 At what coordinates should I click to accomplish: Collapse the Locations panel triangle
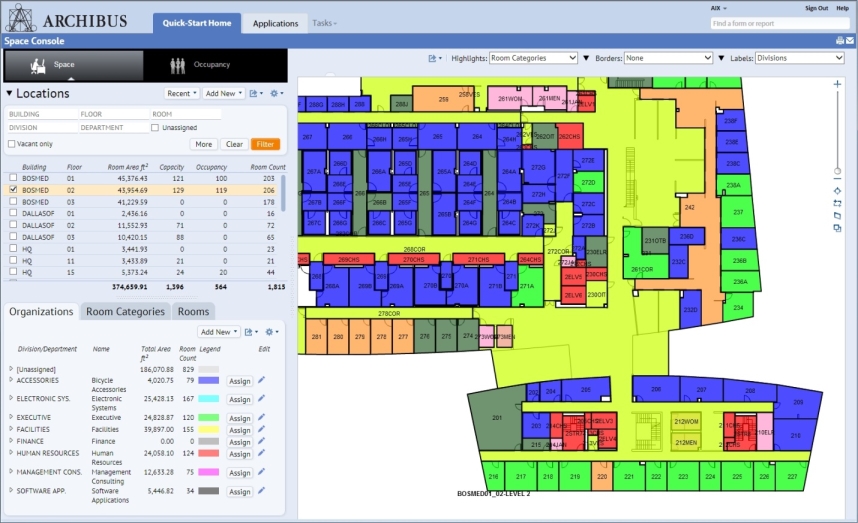coord(9,94)
